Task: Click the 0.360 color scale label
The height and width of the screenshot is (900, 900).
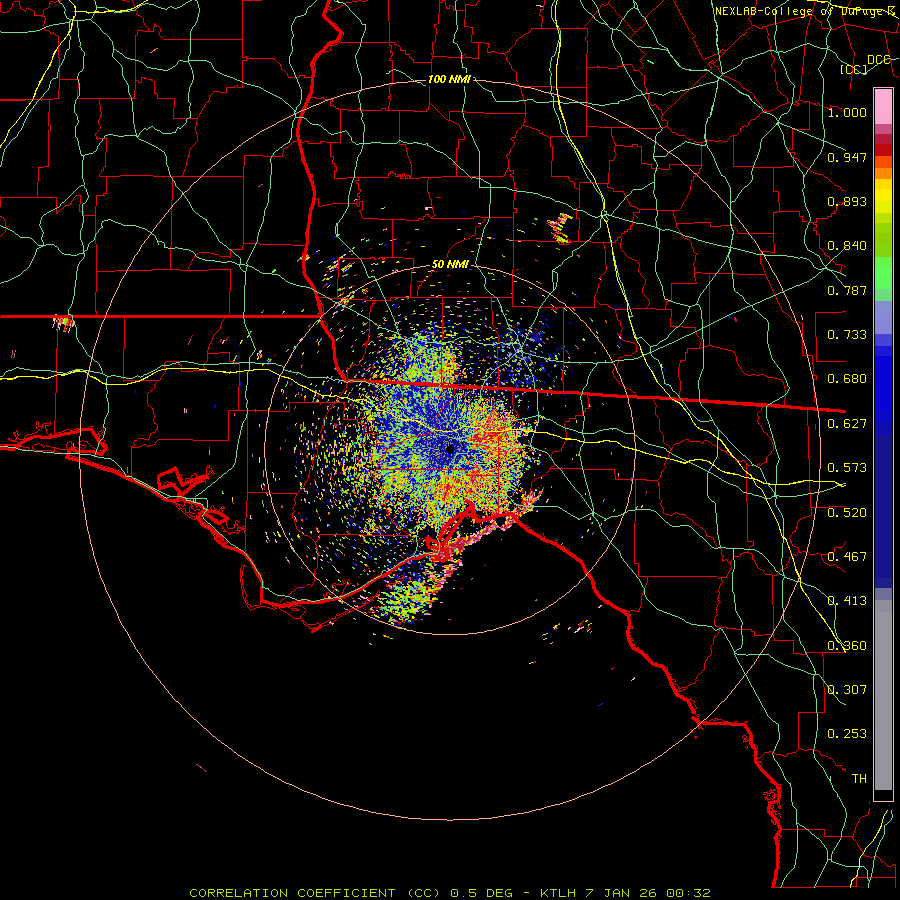Action: [x=847, y=646]
